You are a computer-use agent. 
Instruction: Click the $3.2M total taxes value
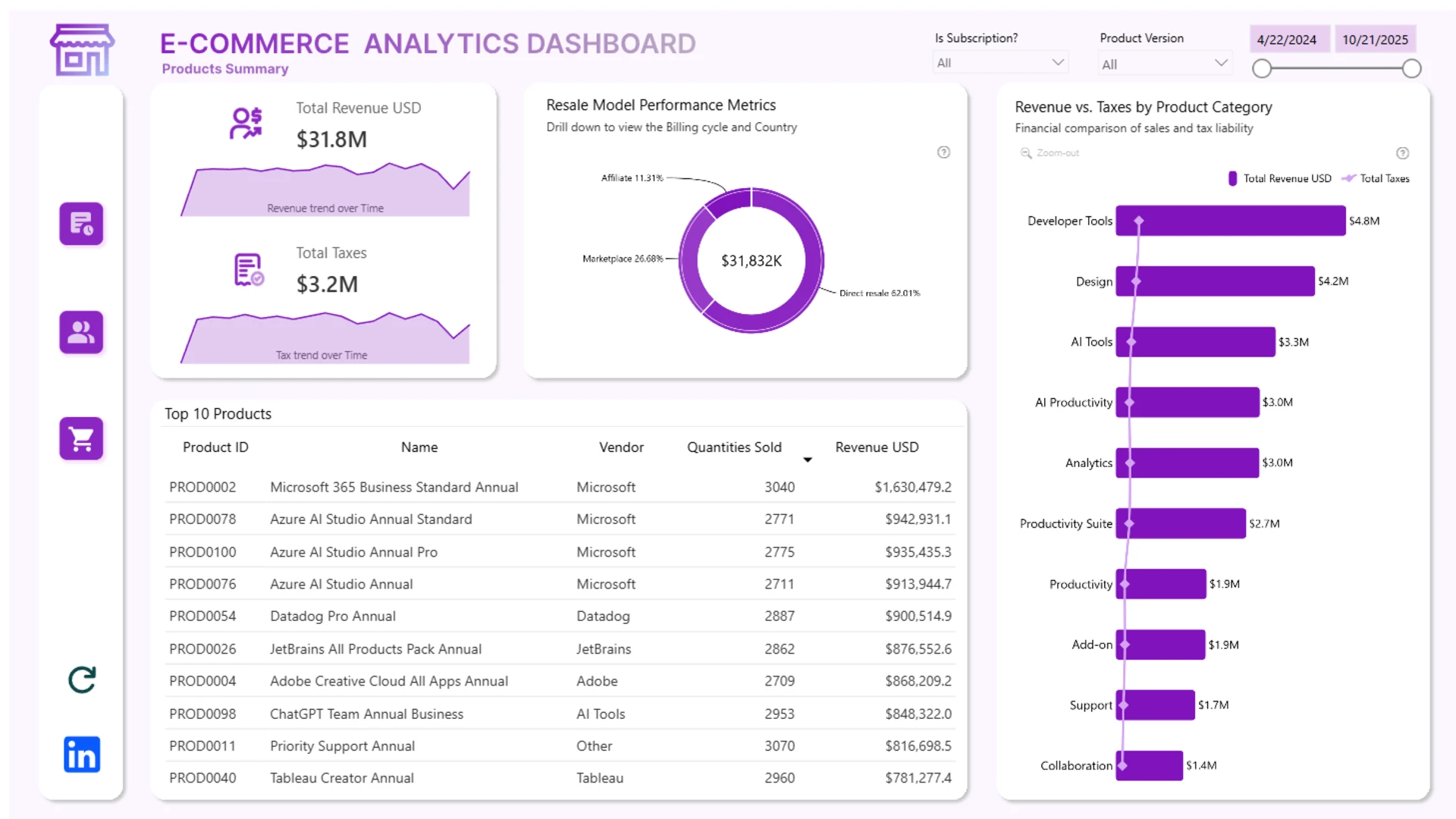[x=327, y=284]
